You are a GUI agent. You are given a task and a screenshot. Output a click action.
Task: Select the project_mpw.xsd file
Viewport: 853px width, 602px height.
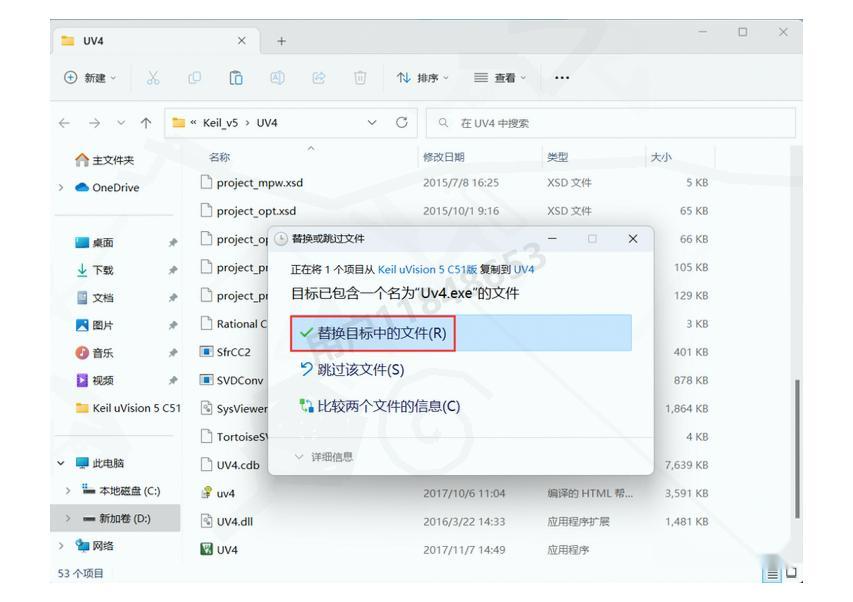(259, 183)
